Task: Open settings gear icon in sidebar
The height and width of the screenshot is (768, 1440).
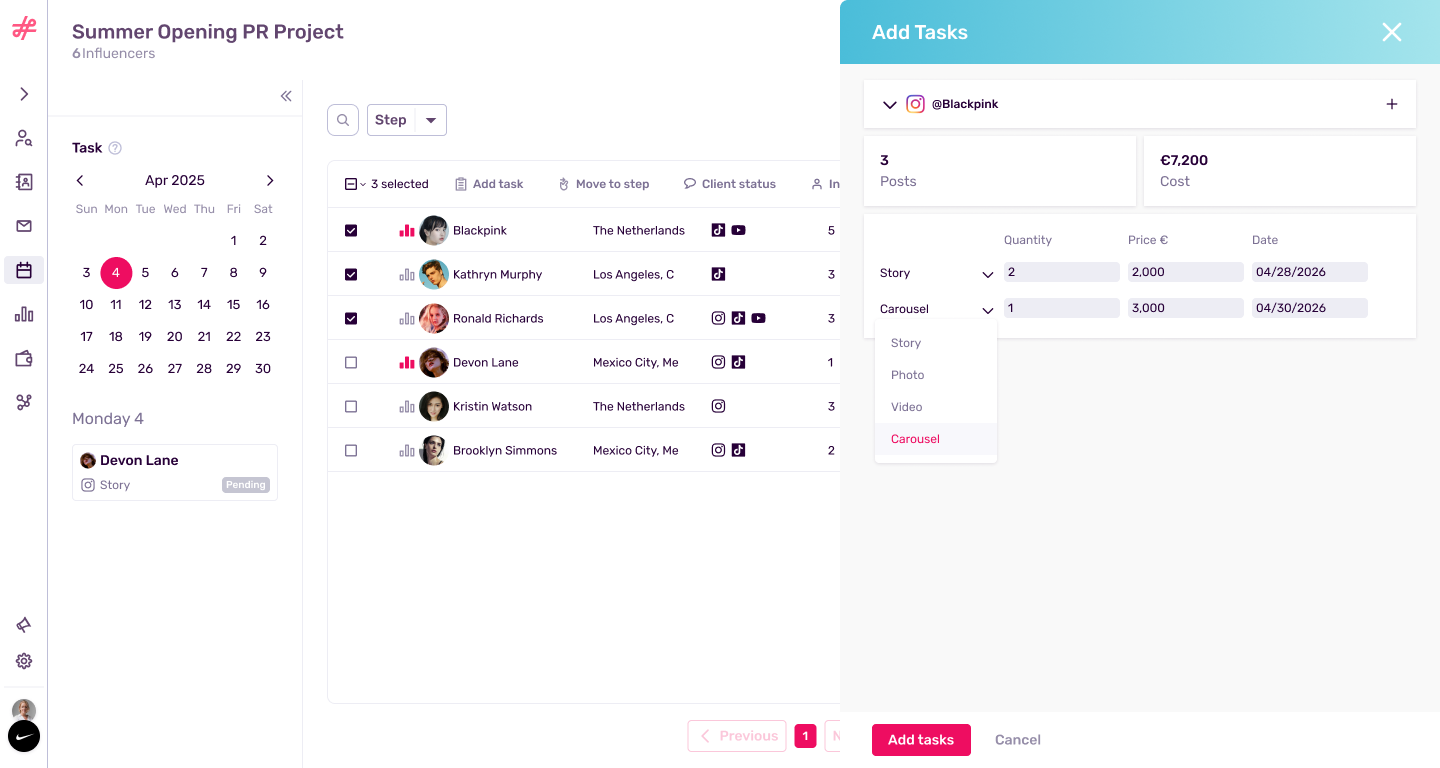Action: click(x=24, y=661)
